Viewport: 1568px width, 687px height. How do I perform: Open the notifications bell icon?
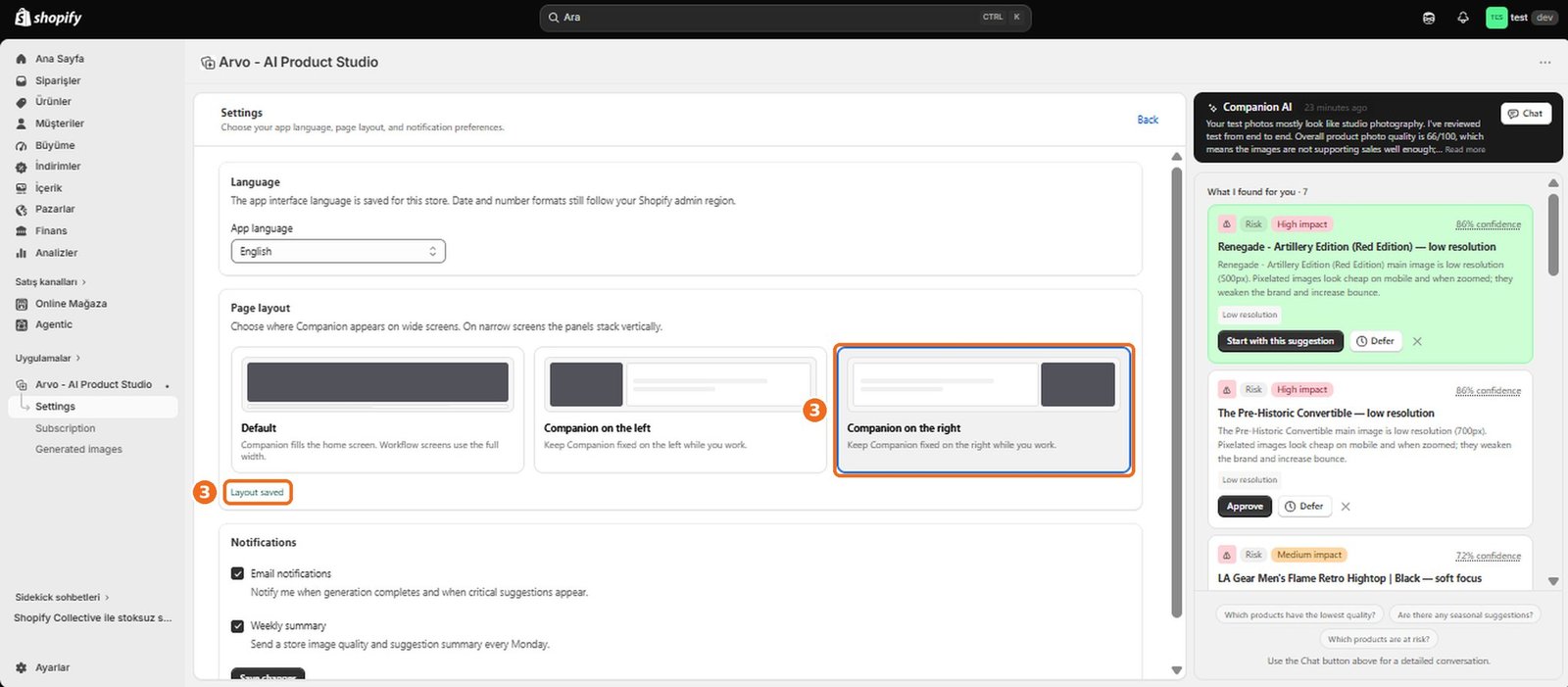tap(1463, 18)
